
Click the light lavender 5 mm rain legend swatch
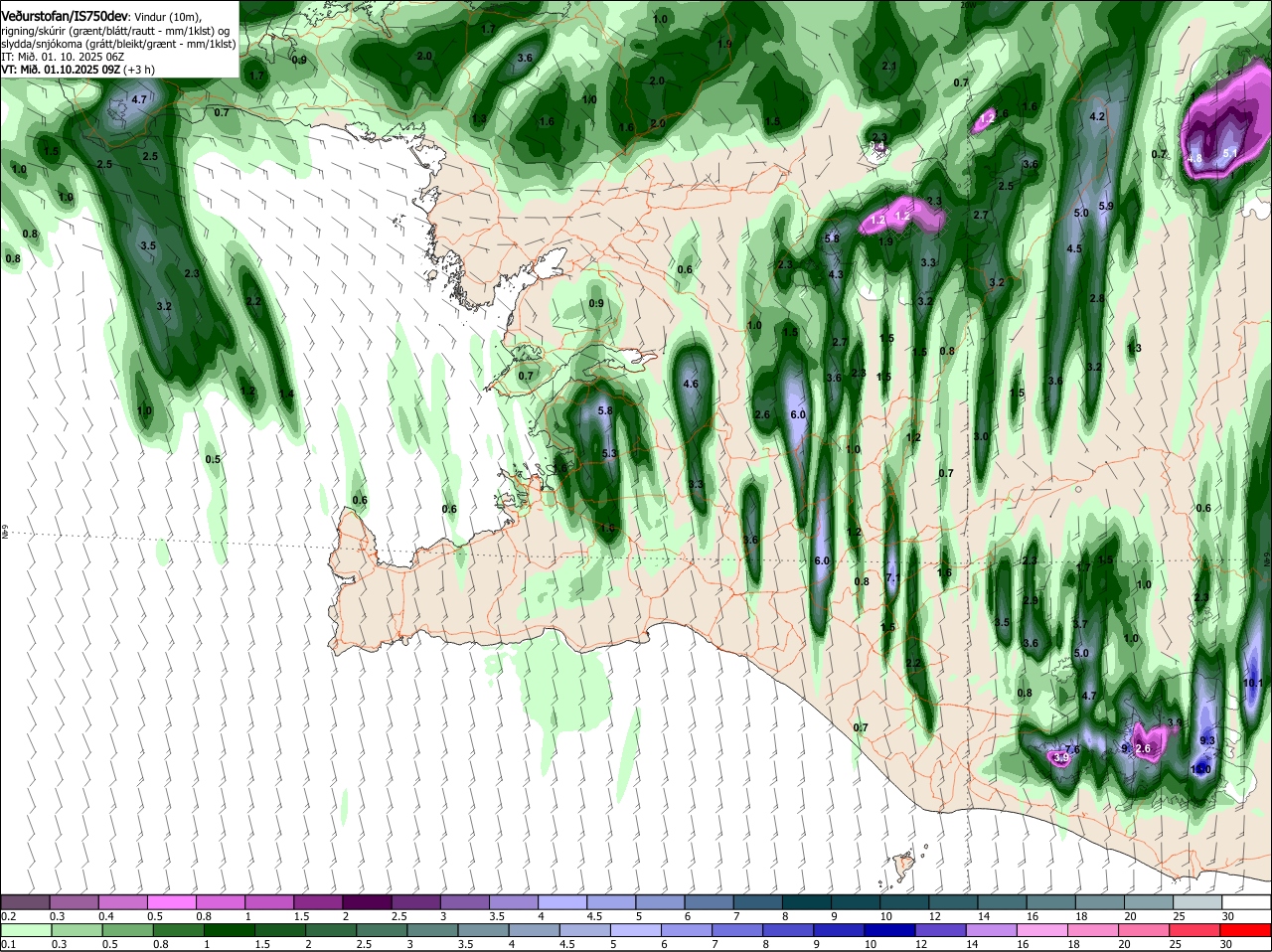tap(637, 929)
